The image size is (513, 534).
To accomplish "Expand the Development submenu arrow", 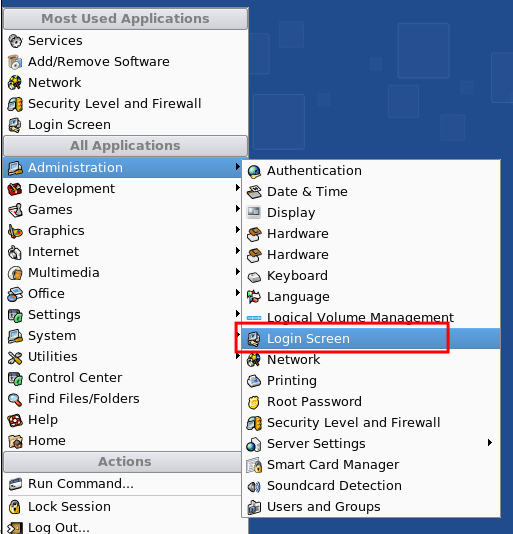I will point(238,188).
